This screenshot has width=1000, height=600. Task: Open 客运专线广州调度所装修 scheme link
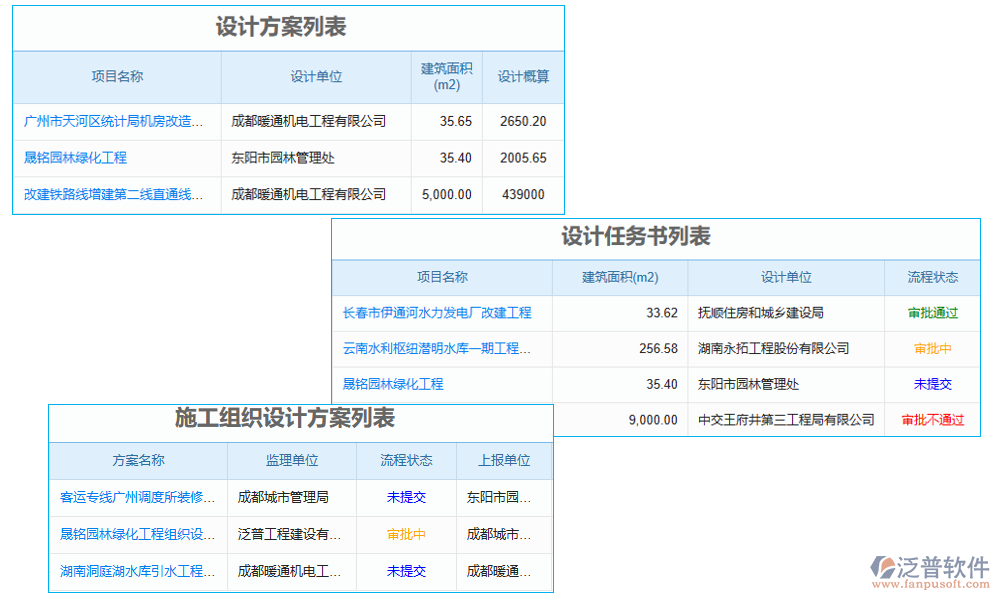(x=135, y=497)
